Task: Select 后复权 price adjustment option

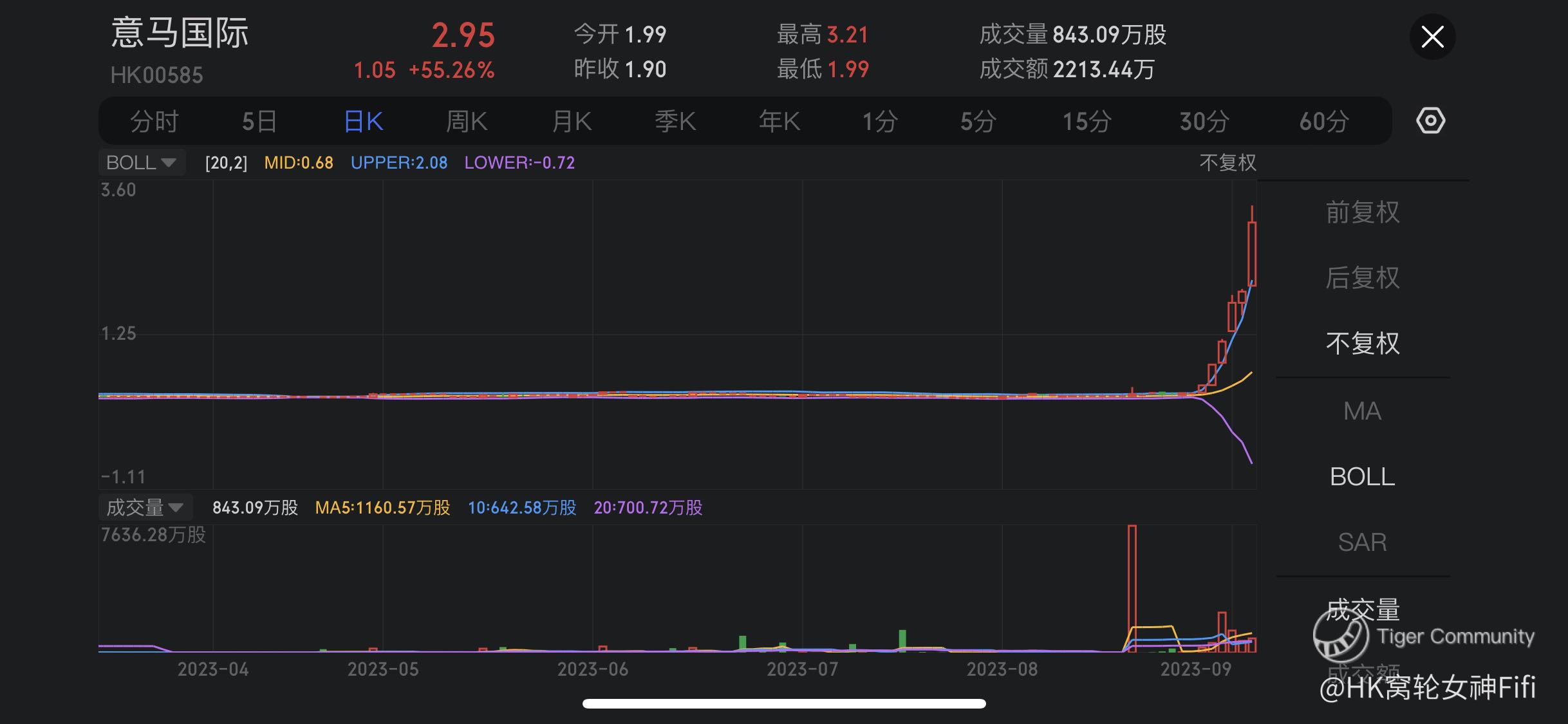Action: pyautogui.click(x=1362, y=278)
